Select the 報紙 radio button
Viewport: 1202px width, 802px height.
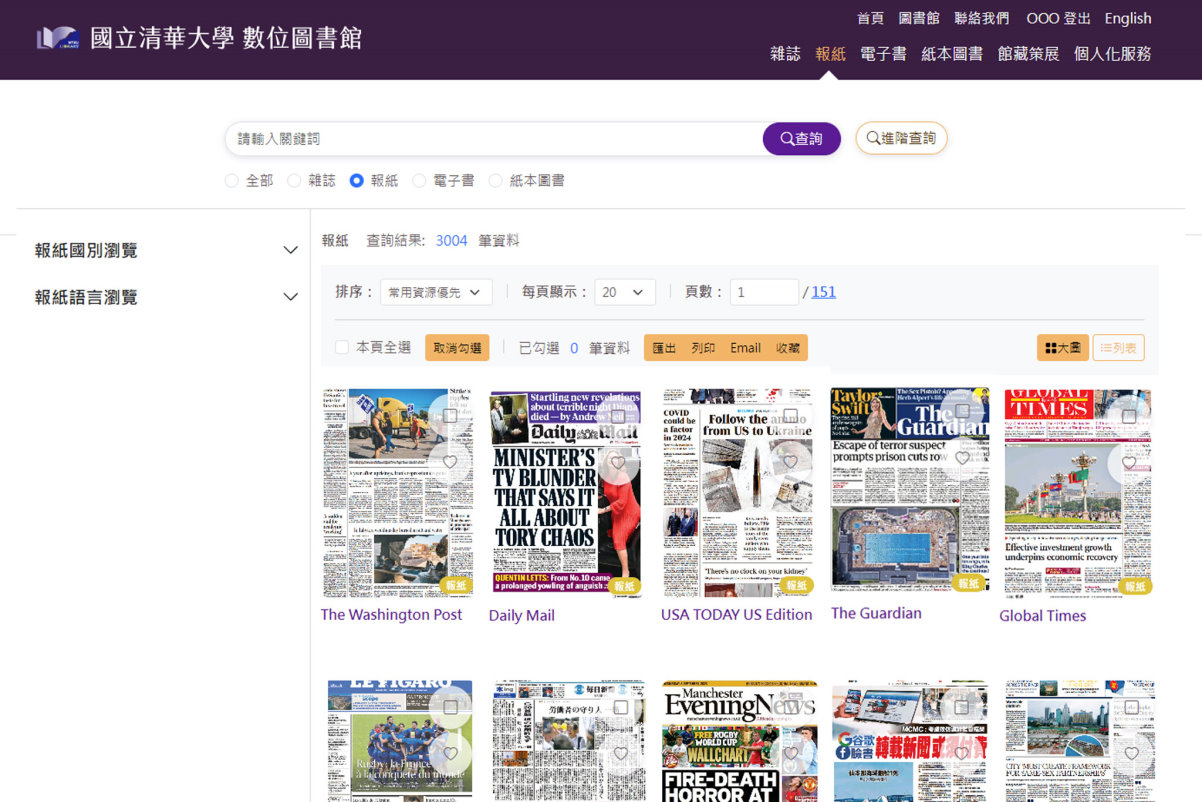[x=357, y=181]
